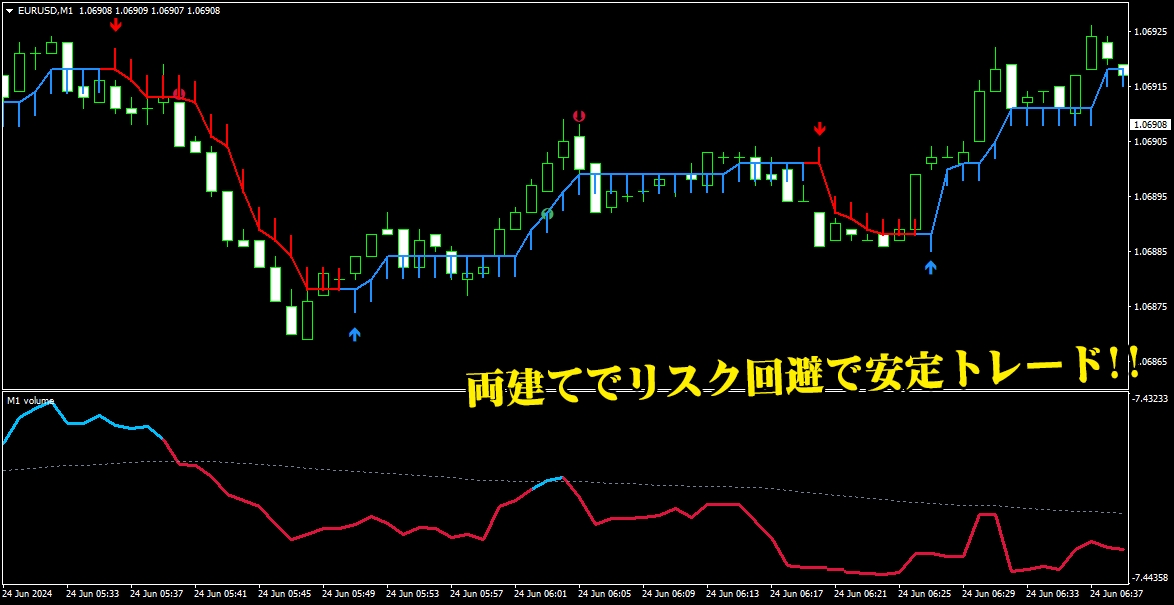Click the red sell arrow near 06:17
1174x605 pixels.
point(820,129)
